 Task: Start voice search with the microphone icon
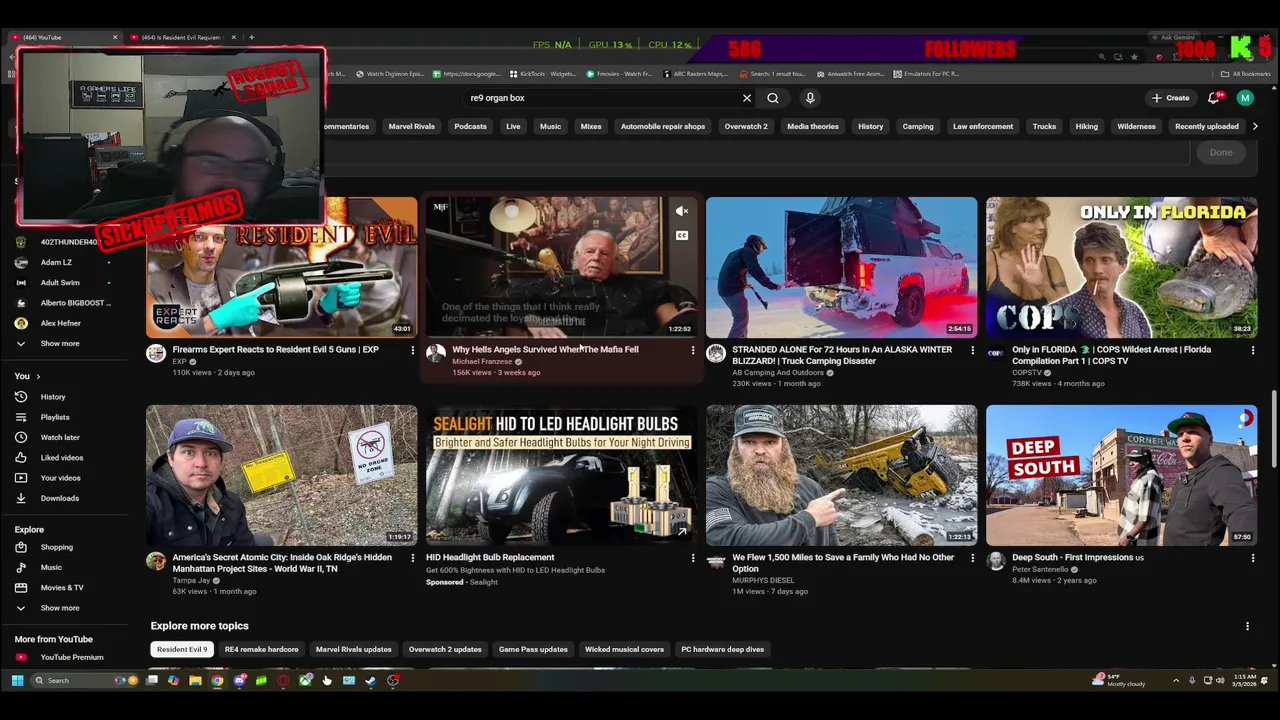click(x=810, y=98)
